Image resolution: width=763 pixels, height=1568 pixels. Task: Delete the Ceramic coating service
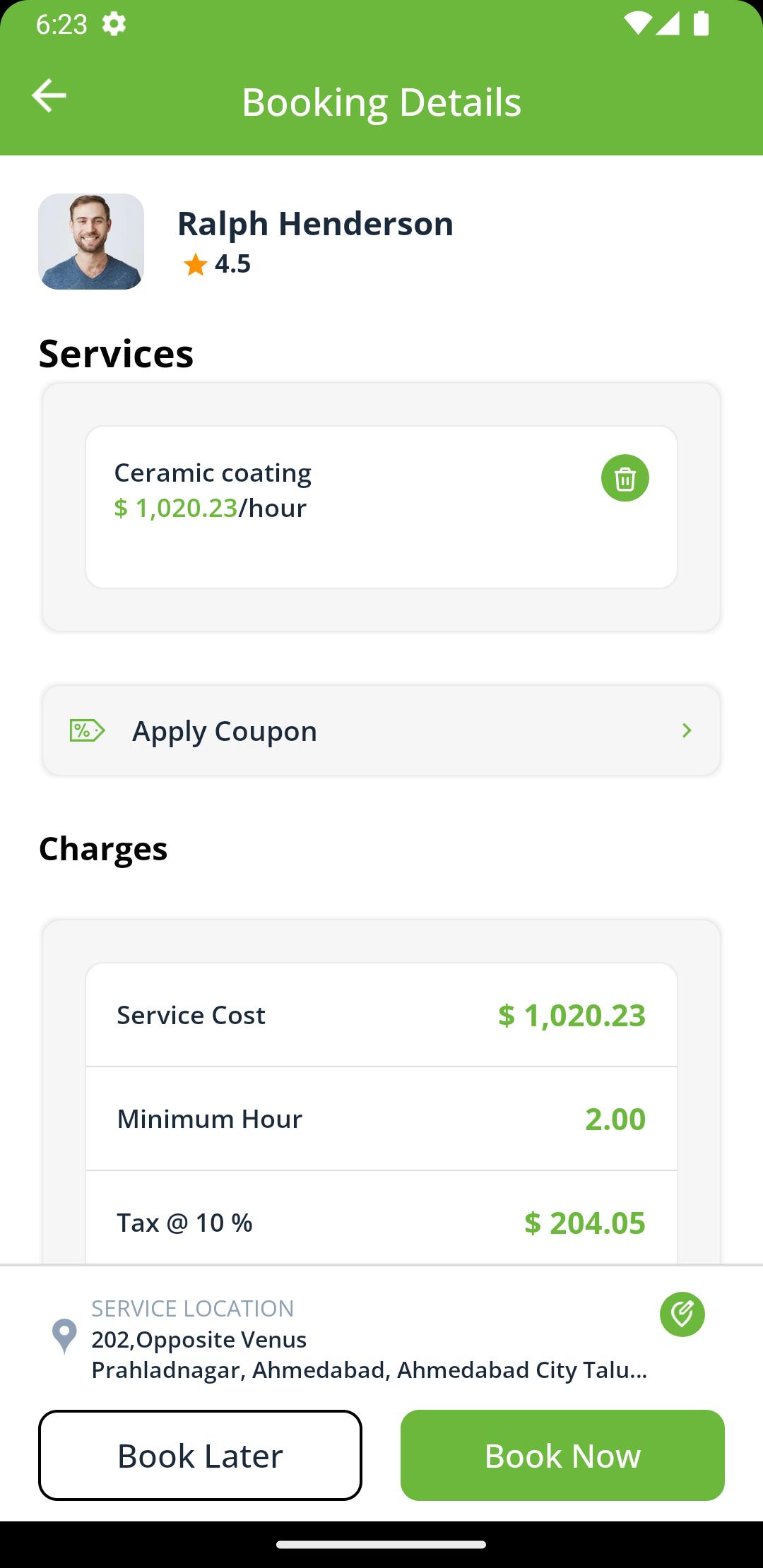click(x=625, y=478)
